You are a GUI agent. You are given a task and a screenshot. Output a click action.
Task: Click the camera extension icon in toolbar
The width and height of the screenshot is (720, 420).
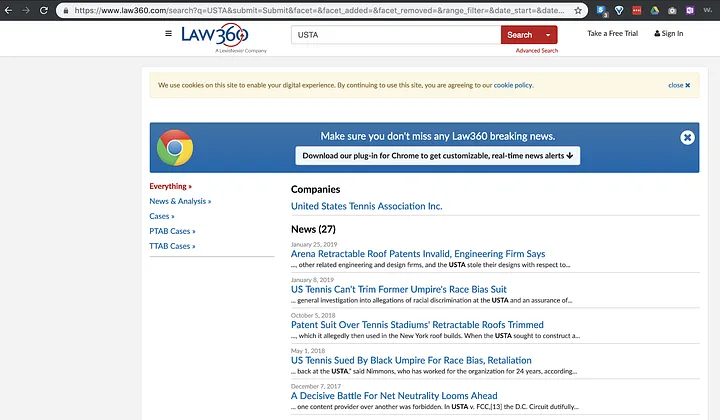pos(672,11)
